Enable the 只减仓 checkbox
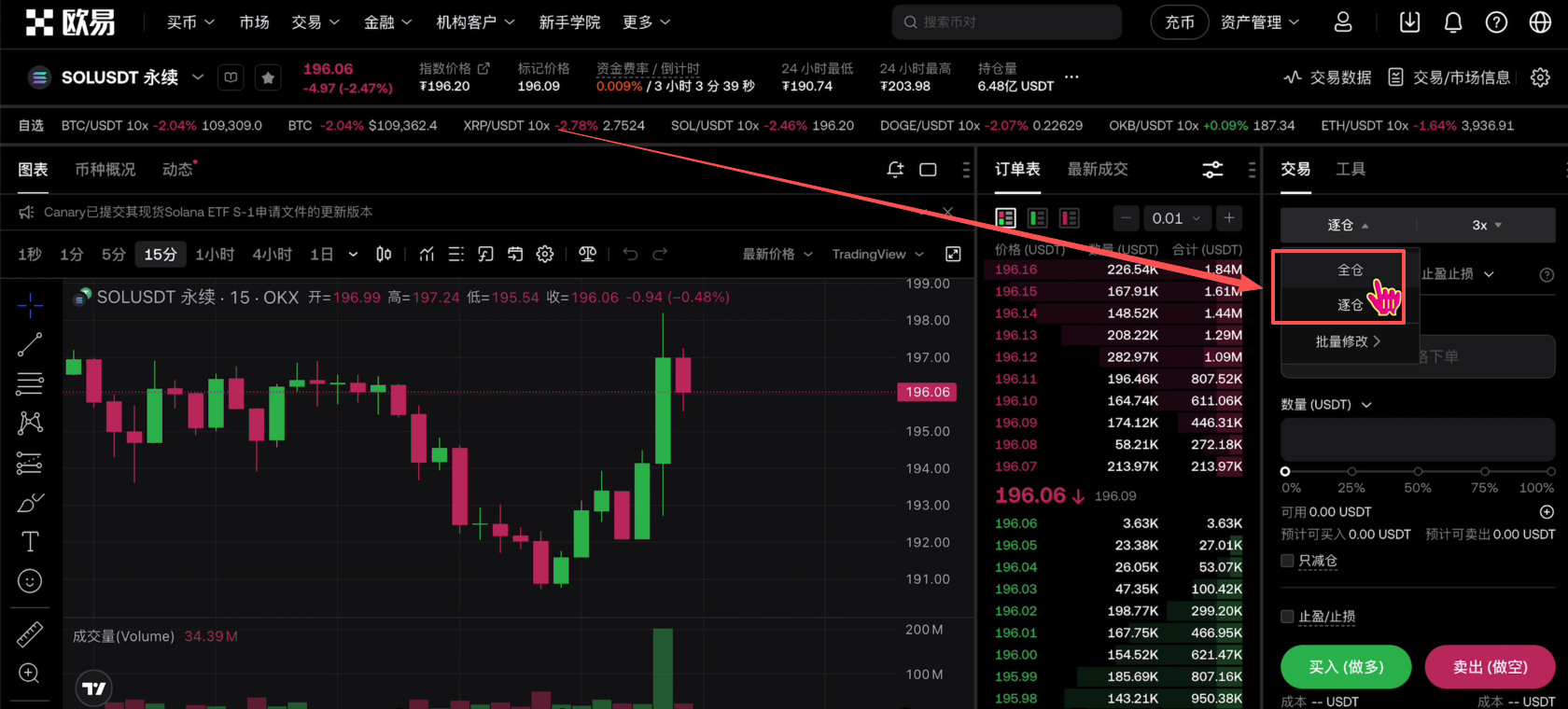The image size is (1568, 709). click(x=1288, y=561)
